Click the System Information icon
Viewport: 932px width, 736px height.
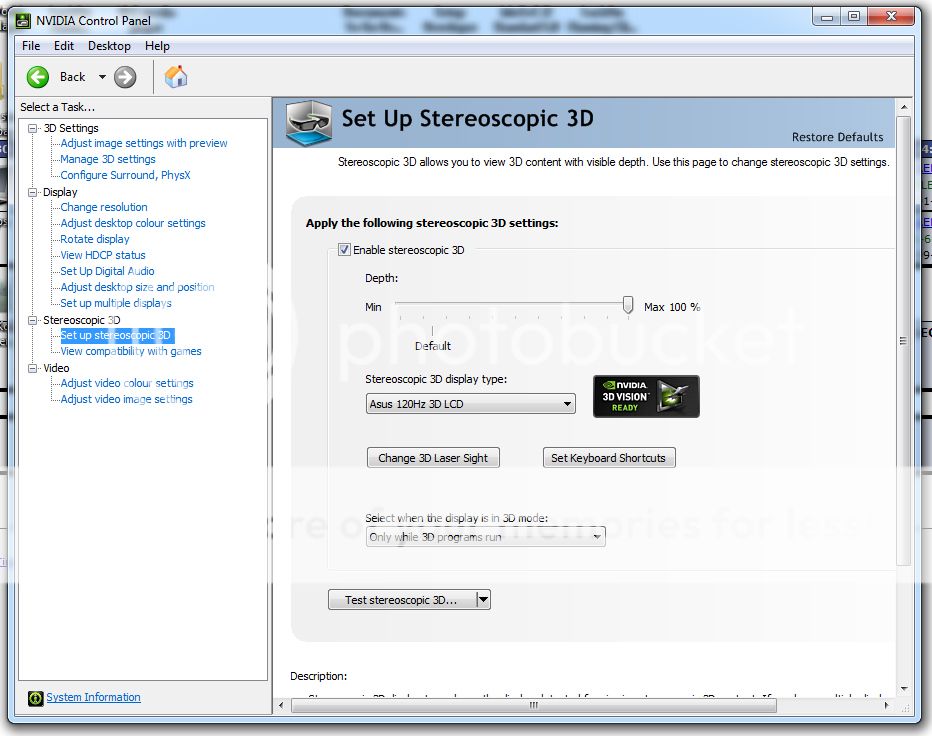35,698
